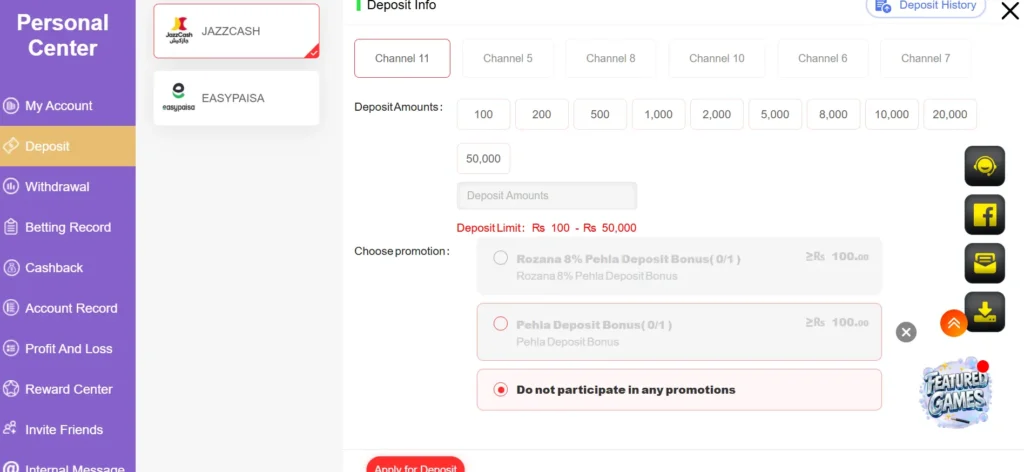Select EASYPAISA payment method card
This screenshot has height=472, width=1024.
236,98
